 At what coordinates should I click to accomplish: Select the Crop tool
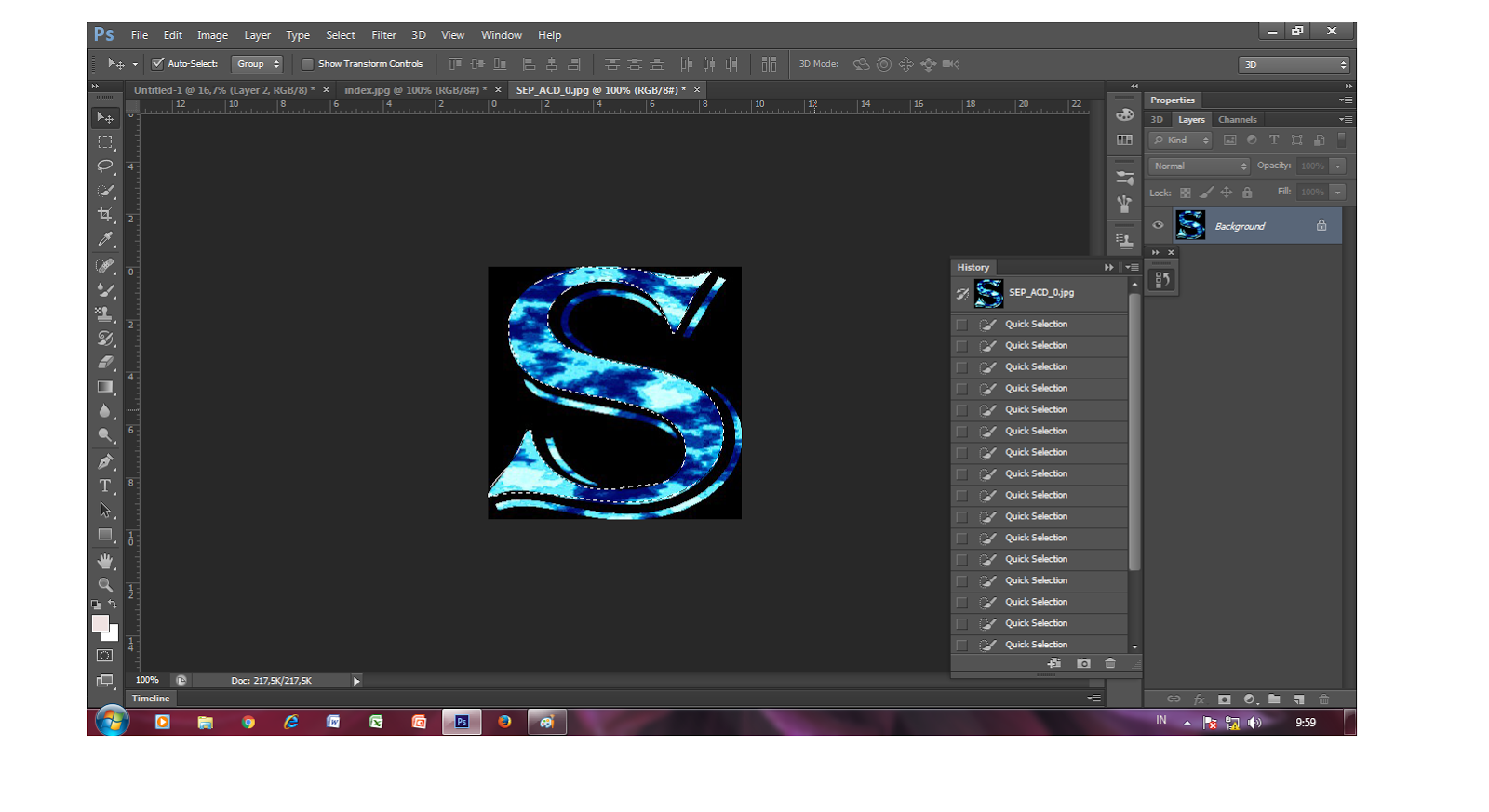(x=105, y=215)
